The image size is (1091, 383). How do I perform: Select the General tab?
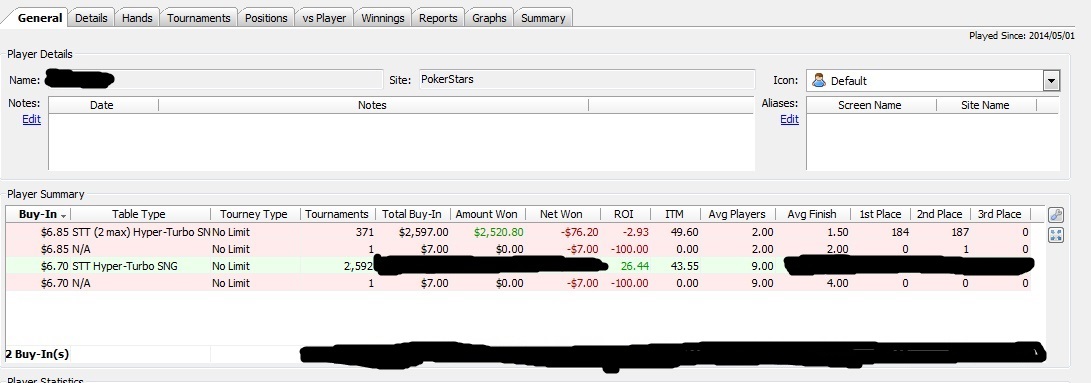tap(40, 17)
